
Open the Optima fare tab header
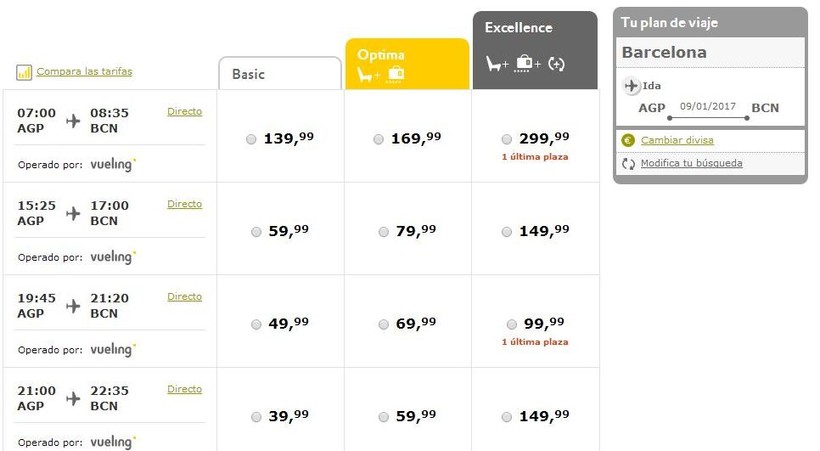(x=406, y=55)
